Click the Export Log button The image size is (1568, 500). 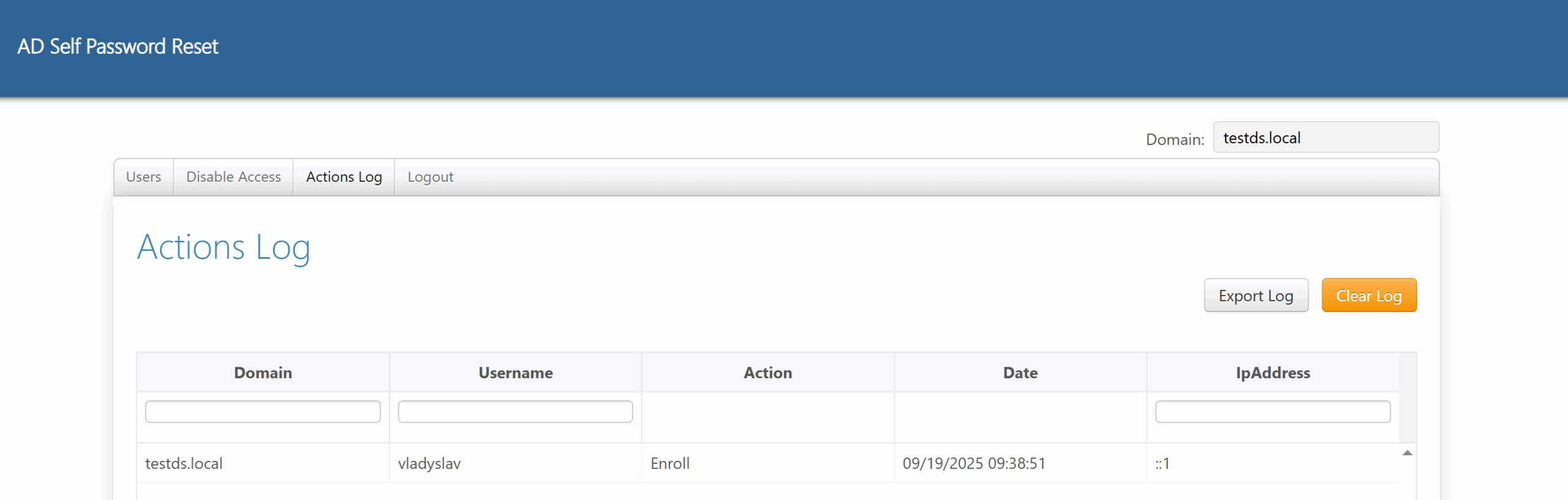tap(1256, 296)
